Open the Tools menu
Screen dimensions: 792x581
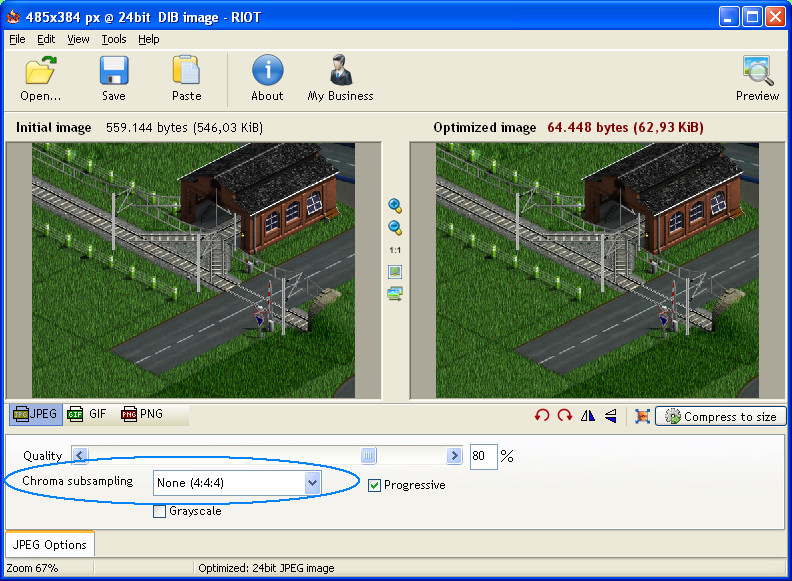(114, 39)
